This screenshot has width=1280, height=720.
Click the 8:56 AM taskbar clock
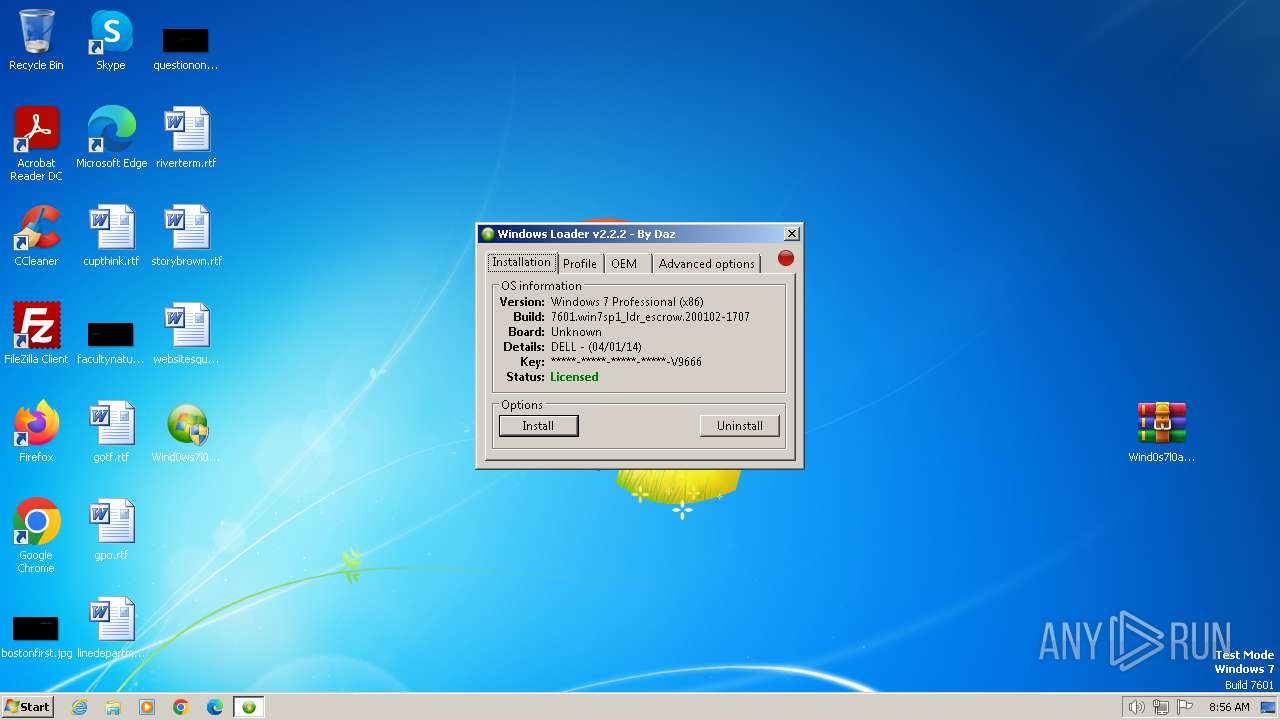(1229, 707)
